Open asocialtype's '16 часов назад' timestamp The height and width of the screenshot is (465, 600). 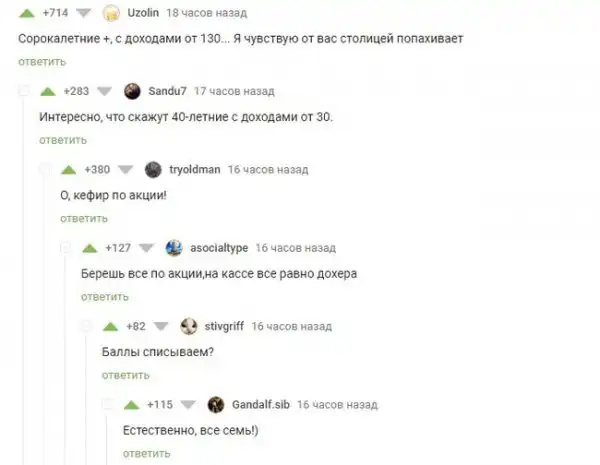[x=296, y=248]
